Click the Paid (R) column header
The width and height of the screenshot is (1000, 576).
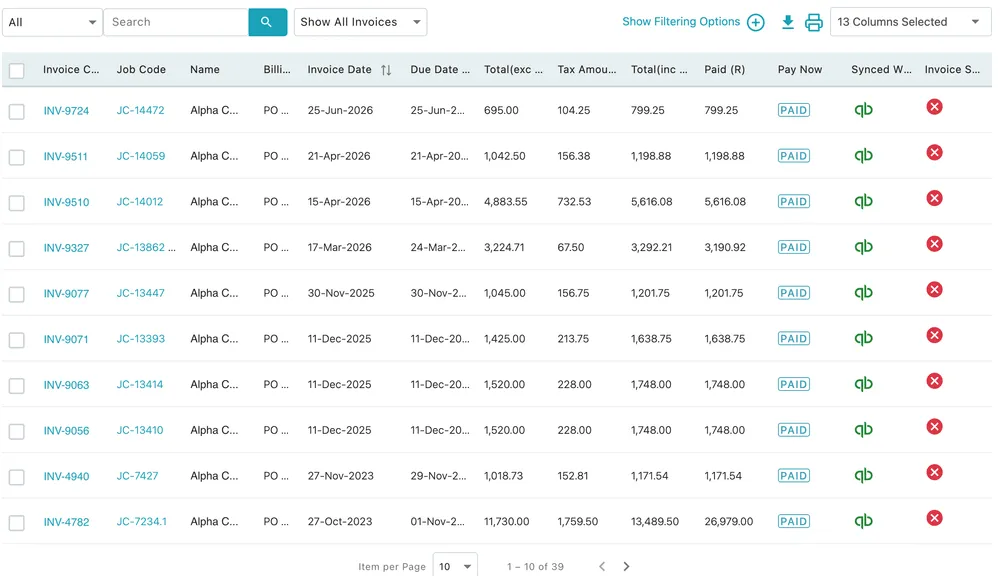tap(724, 70)
